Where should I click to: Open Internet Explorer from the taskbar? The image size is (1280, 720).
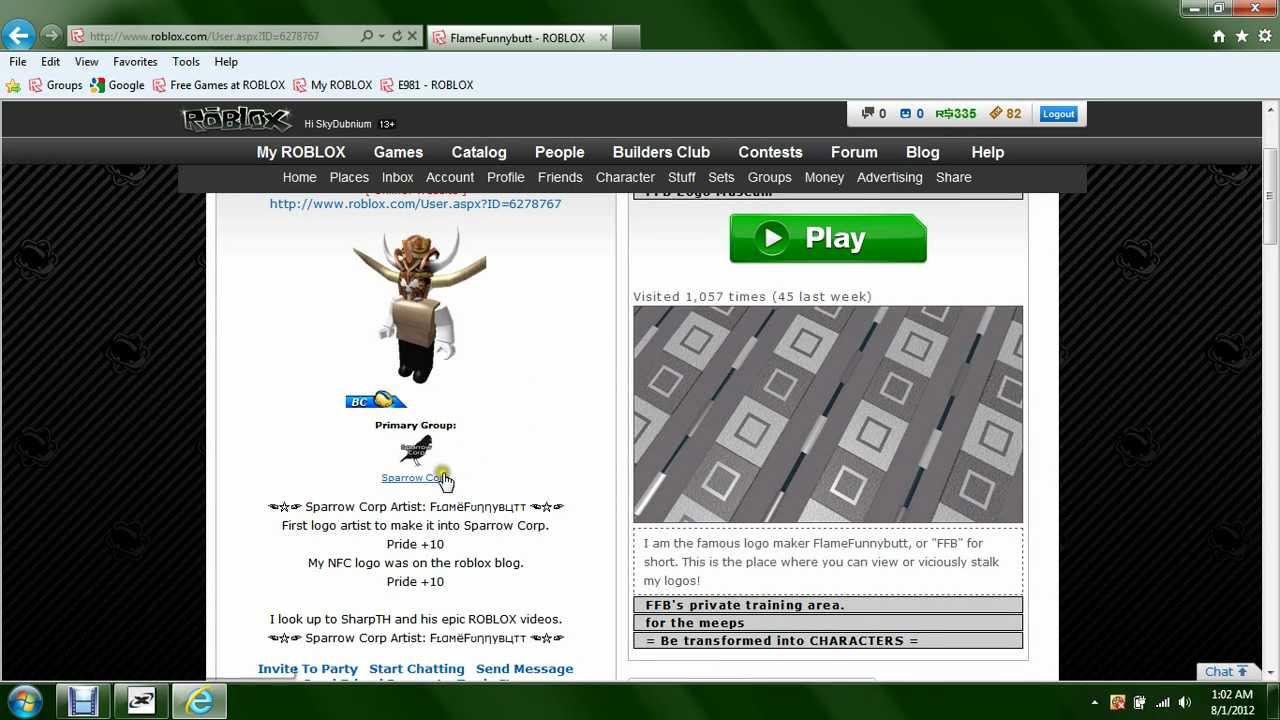click(200, 701)
